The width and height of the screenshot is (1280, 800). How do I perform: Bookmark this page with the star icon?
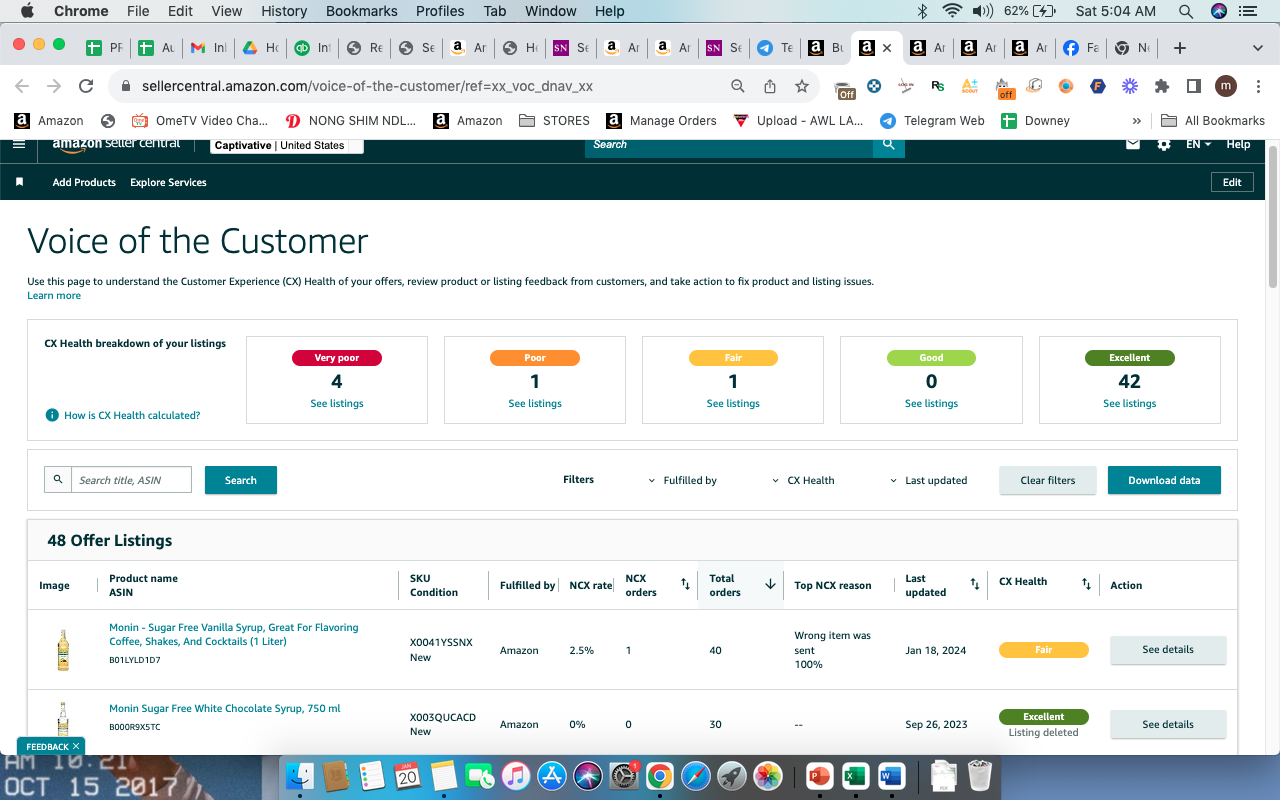801,86
